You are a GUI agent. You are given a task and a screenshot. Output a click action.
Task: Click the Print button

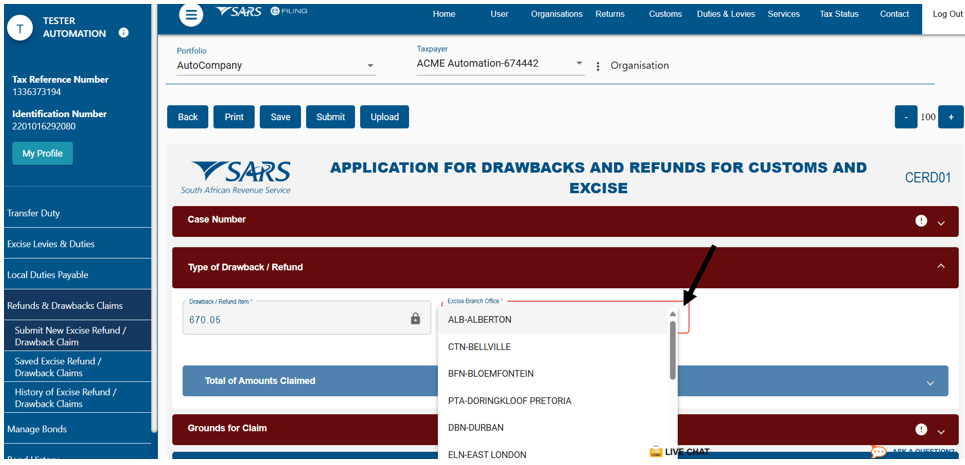tap(234, 117)
